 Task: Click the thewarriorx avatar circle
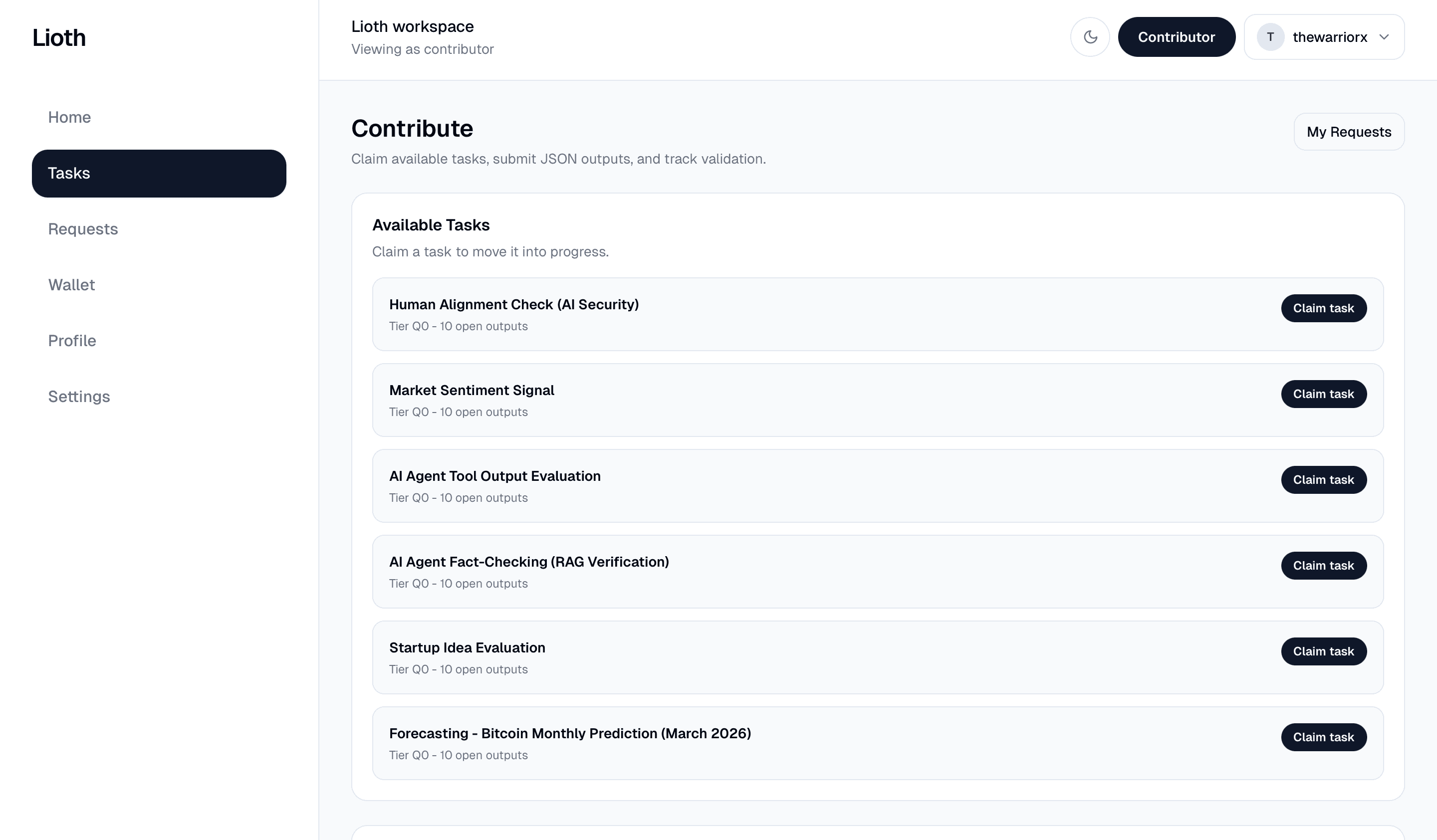coord(1270,36)
